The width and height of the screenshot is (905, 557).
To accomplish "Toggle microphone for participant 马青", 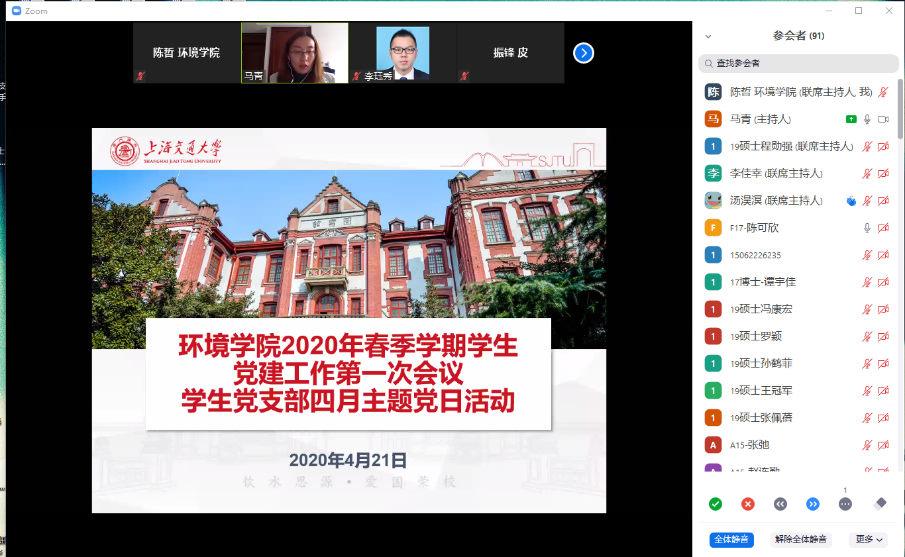I will click(x=867, y=119).
